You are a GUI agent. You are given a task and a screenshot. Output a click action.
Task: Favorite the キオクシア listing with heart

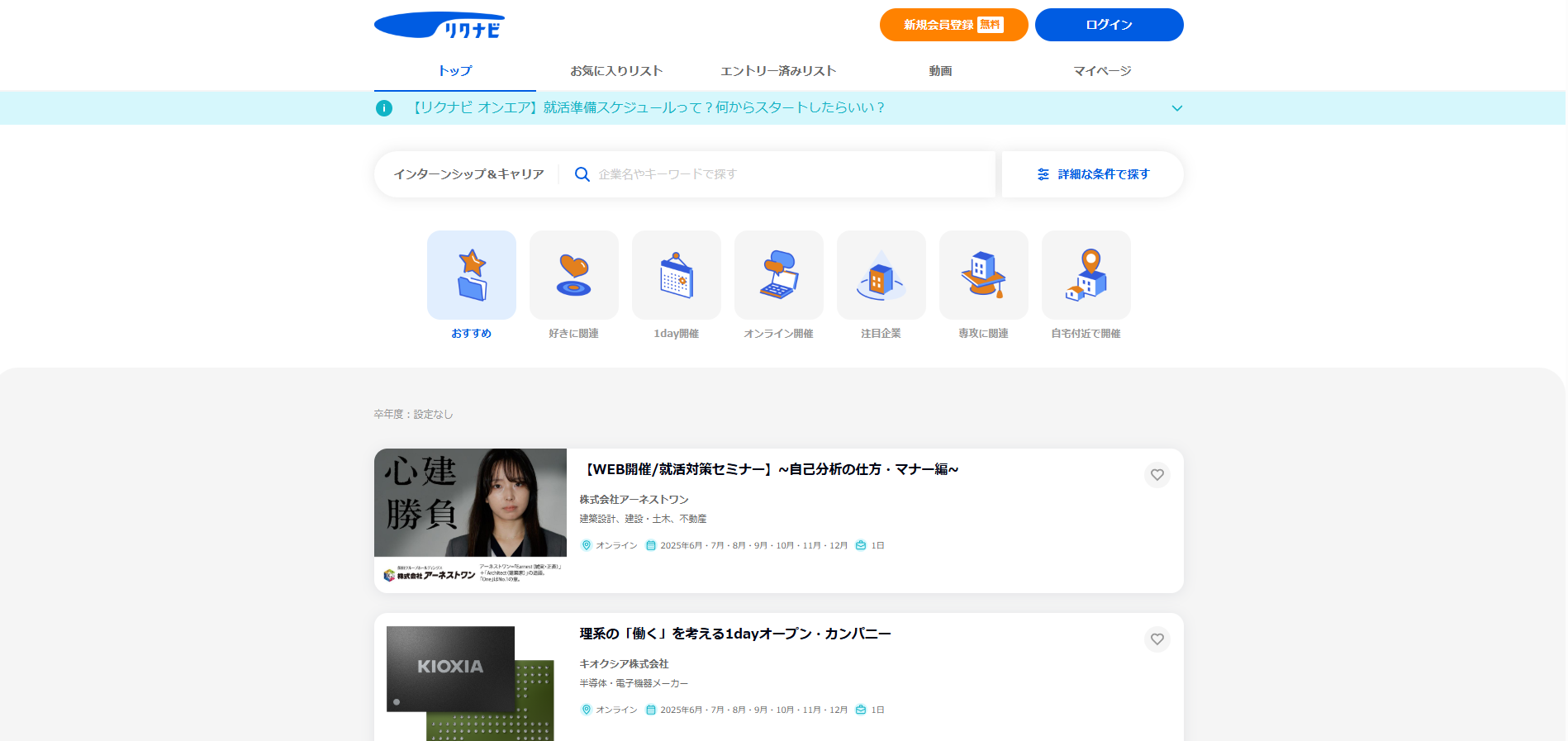[x=1157, y=639]
